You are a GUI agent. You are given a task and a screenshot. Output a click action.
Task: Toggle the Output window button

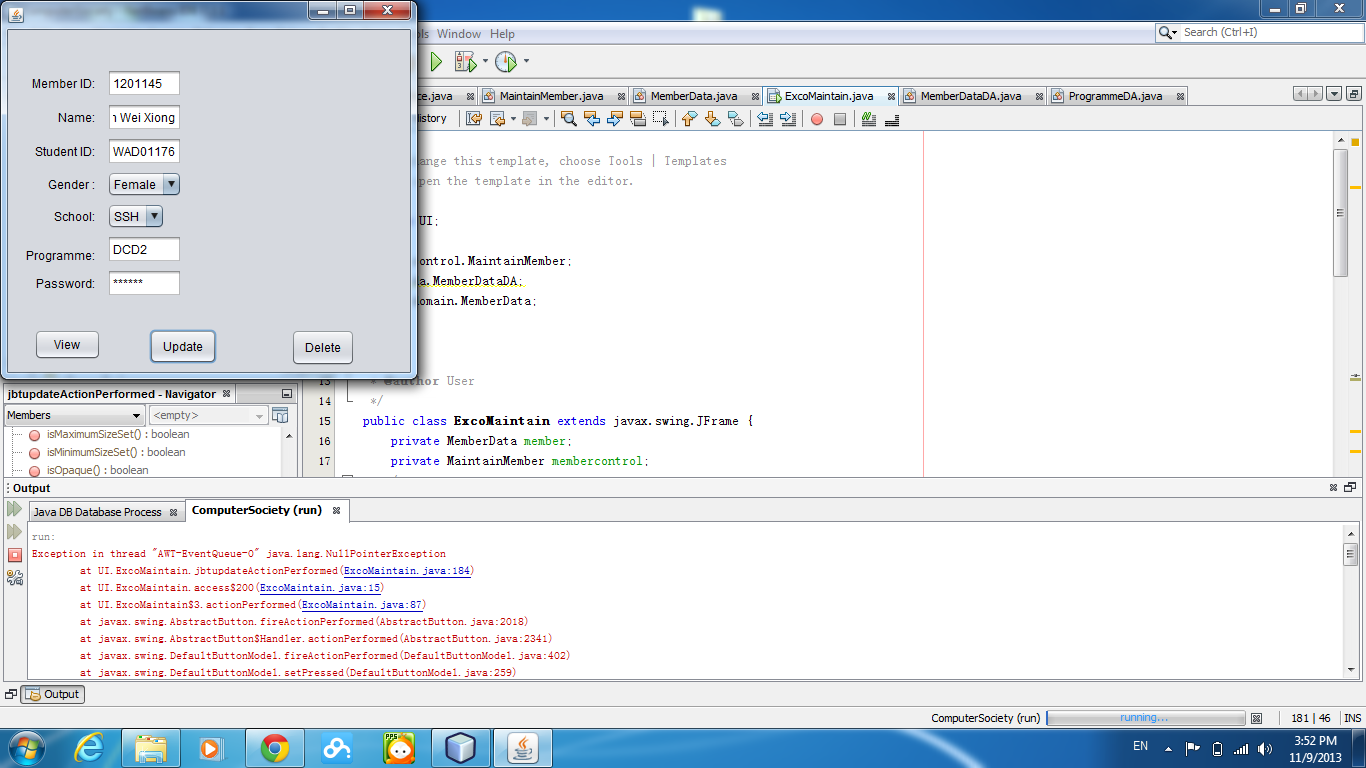point(53,694)
